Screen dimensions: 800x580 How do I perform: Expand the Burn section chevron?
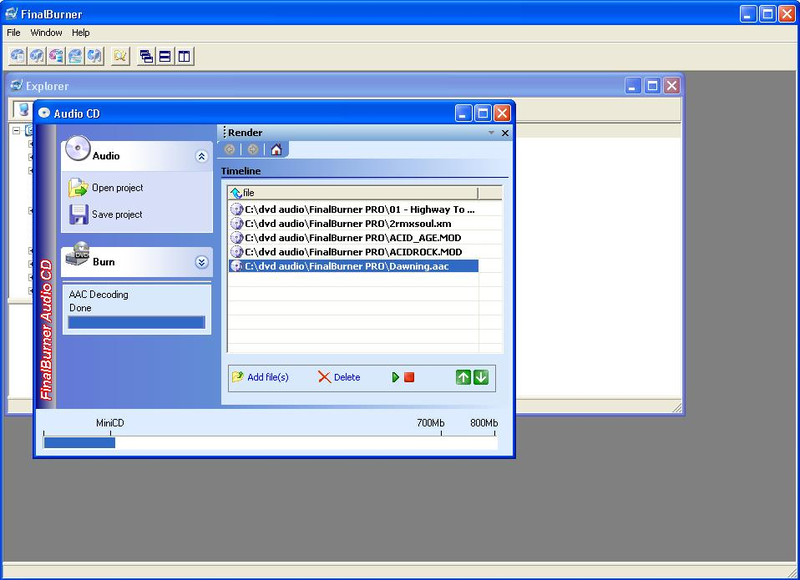202,262
